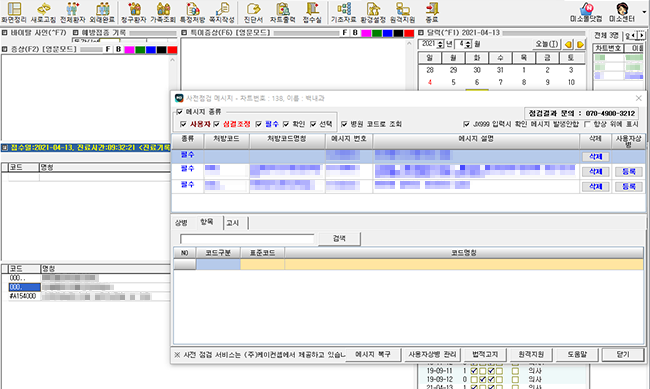Viewport: 650px width, 389px height.
Task: Open the 가족조회 lookup icon
Action: click(x=163, y=12)
